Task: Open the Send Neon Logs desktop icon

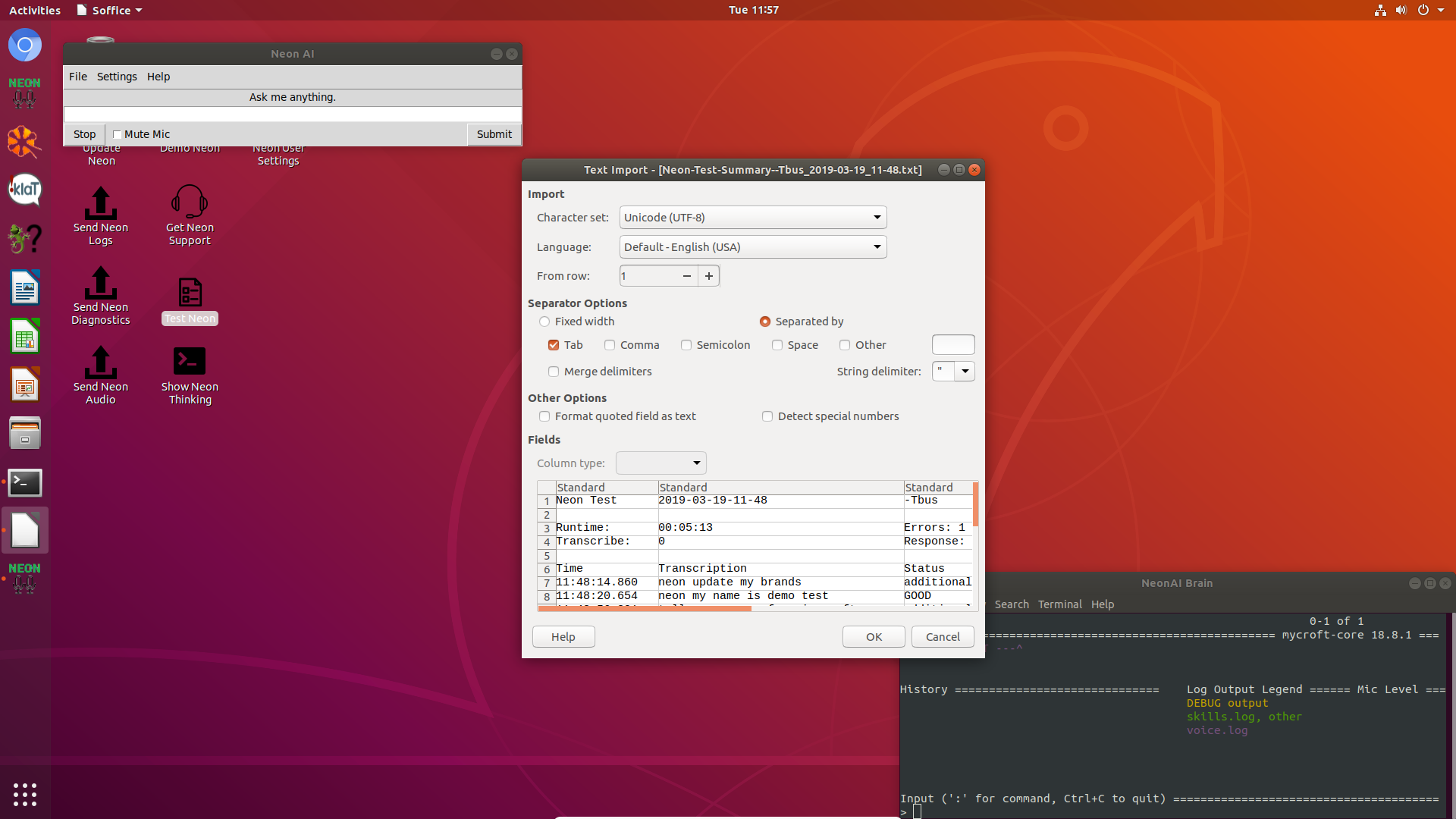Action: click(100, 217)
